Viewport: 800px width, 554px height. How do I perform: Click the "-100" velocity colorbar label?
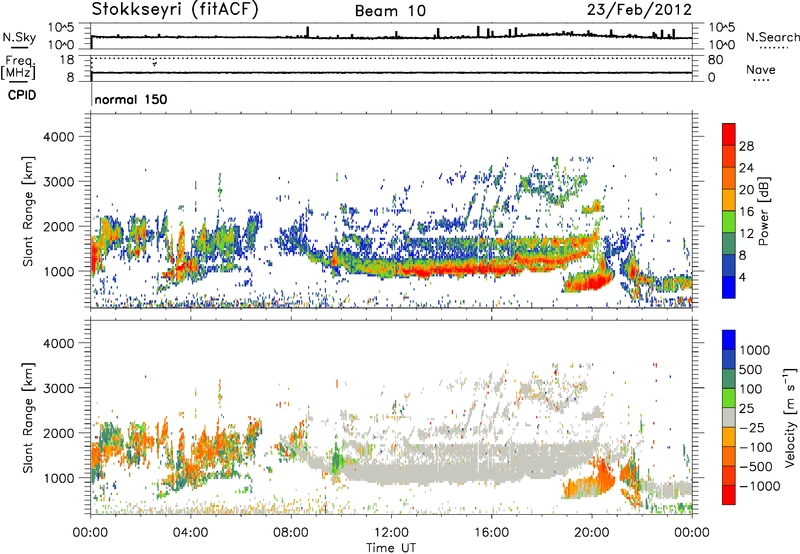(x=756, y=447)
